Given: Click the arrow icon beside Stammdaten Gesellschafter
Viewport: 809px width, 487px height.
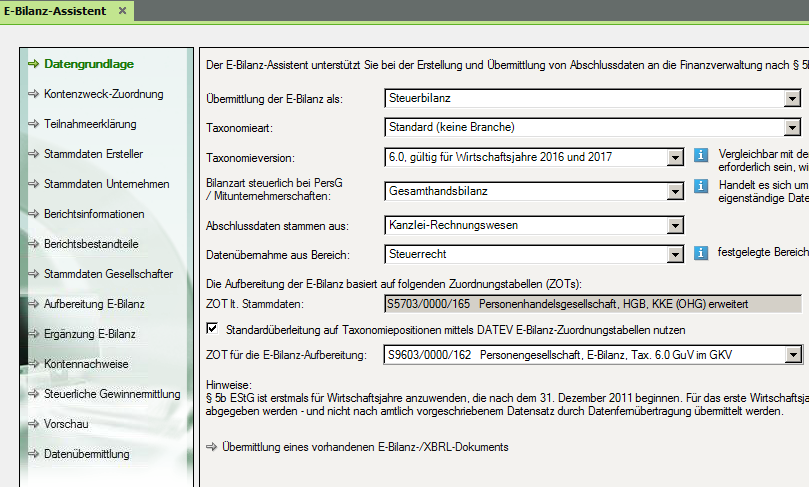Looking at the screenshot, I should [x=34, y=273].
